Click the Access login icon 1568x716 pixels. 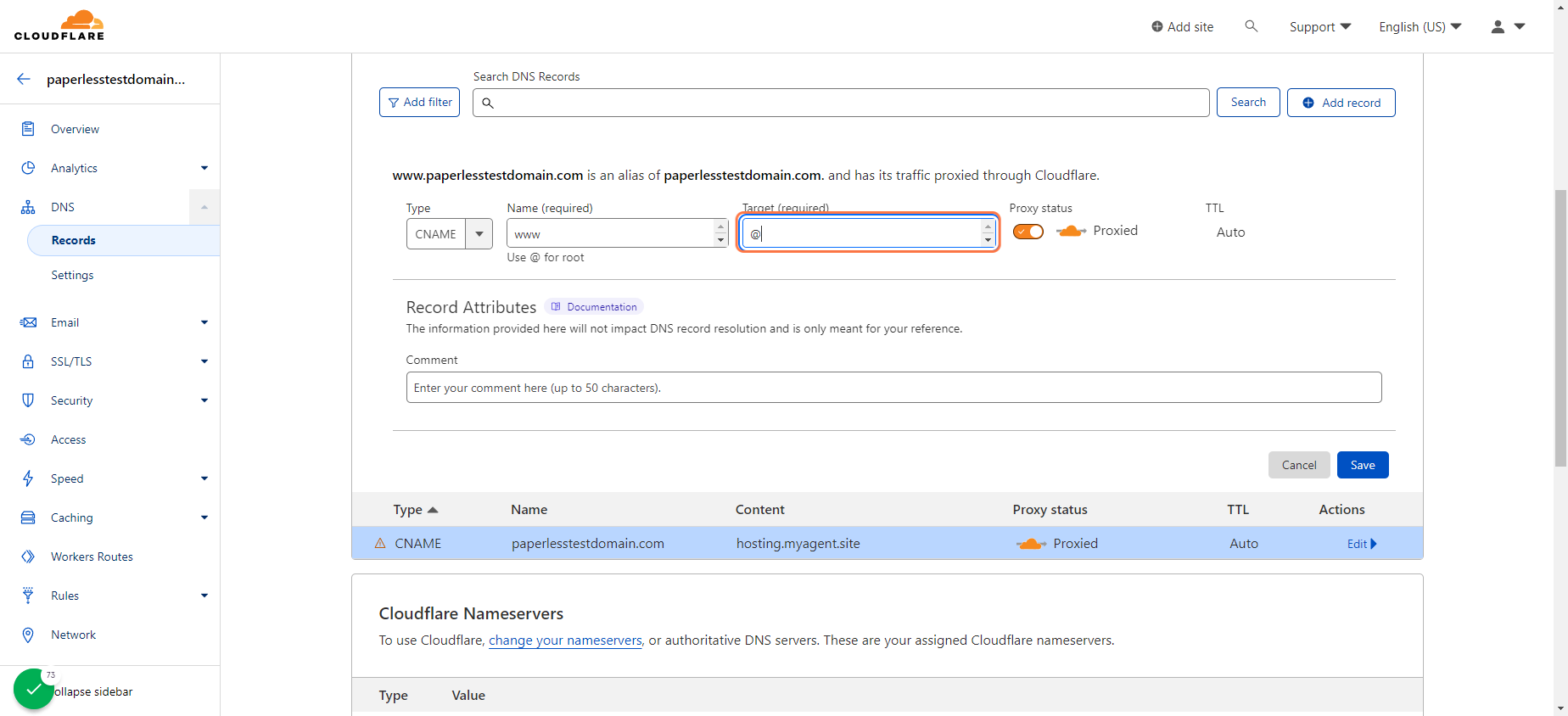tap(28, 439)
